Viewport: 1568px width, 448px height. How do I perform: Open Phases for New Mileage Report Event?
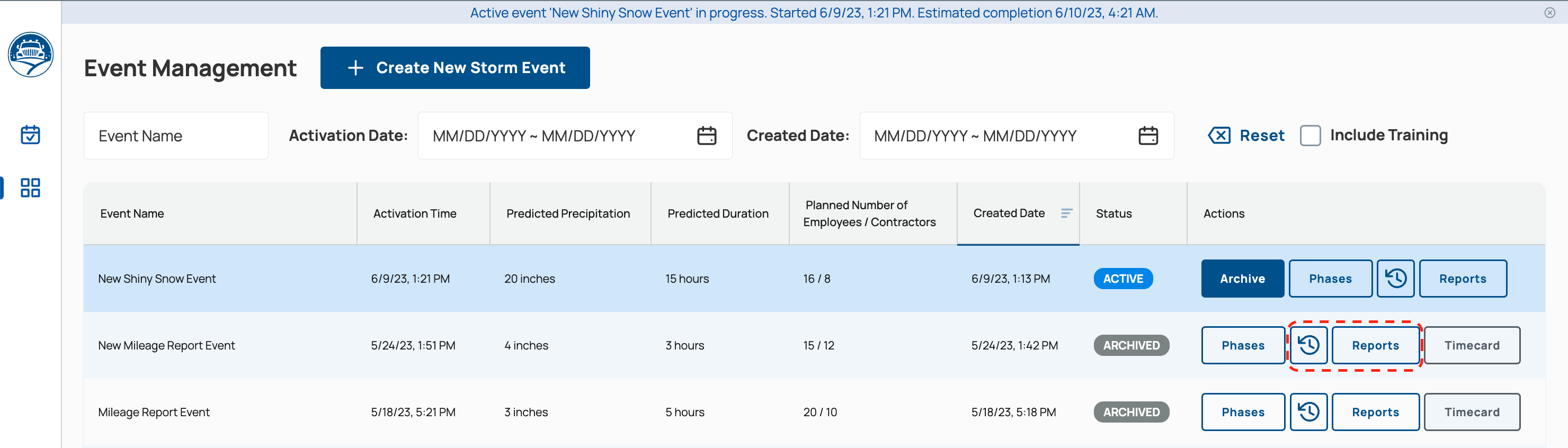click(1243, 346)
